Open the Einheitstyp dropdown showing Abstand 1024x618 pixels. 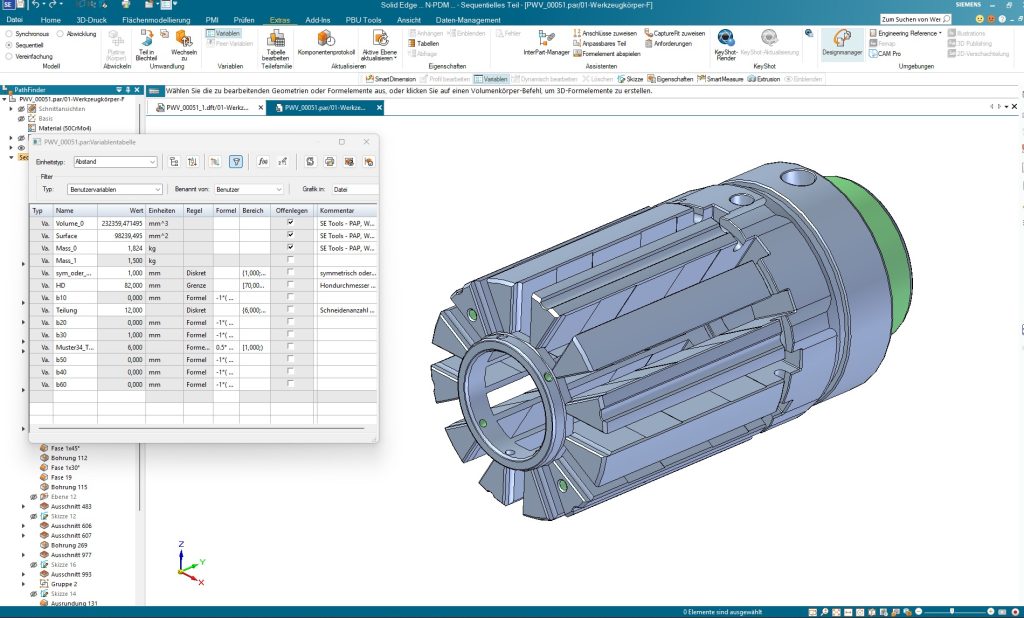point(115,161)
